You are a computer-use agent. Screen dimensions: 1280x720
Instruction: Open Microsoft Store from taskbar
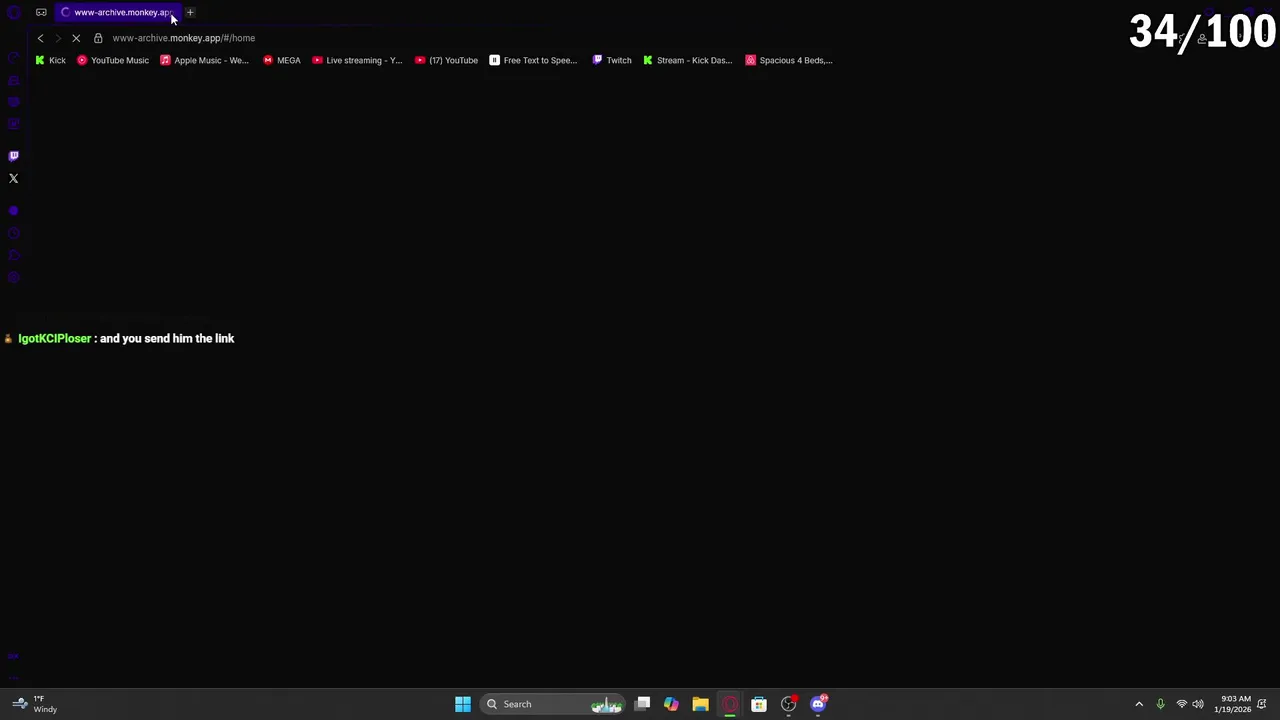759,704
